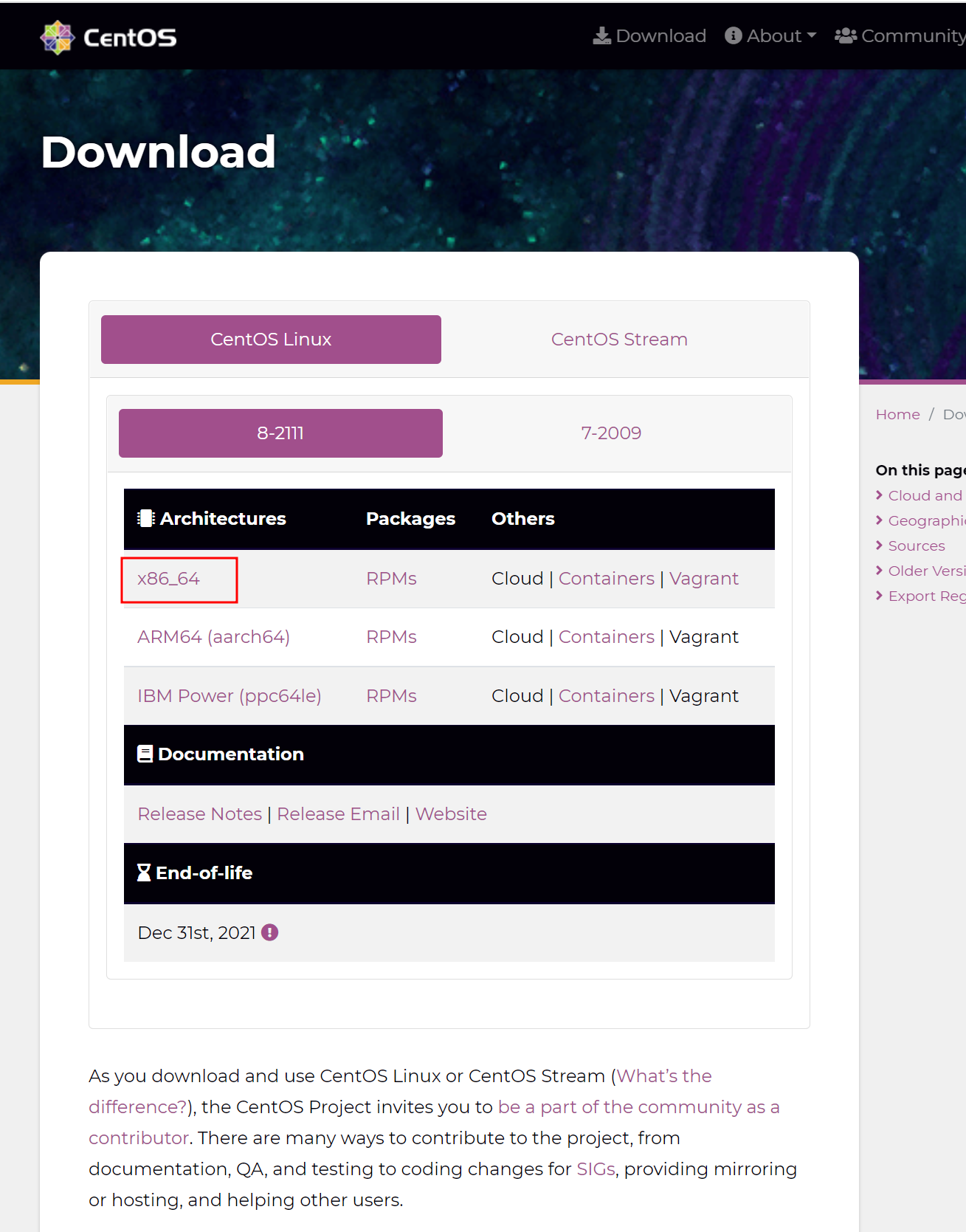Click the About info circle icon
Screen dimensions: 966x1232
pyautogui.click(x=734, y=35)
